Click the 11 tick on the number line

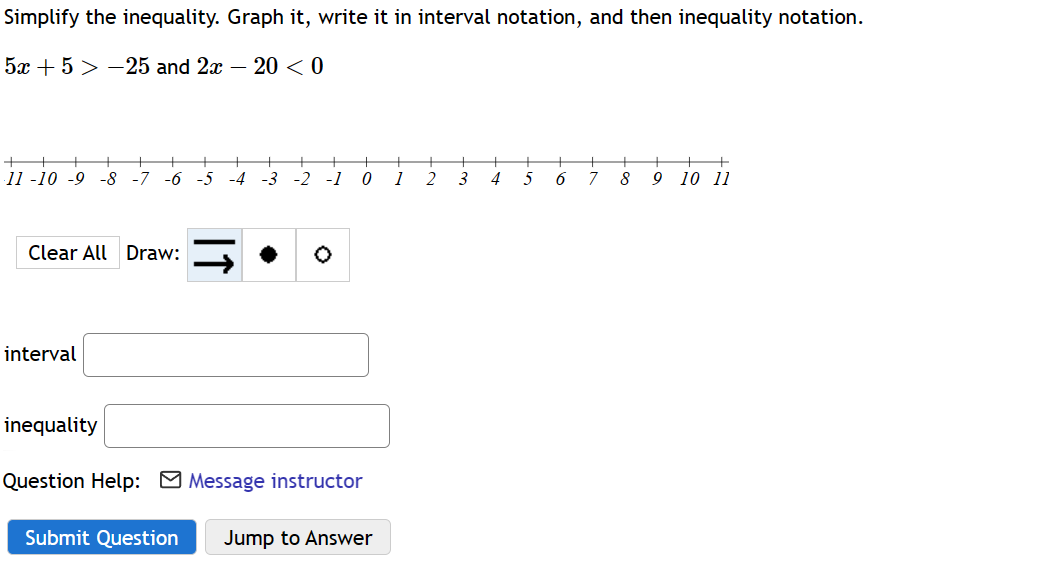click(722, 162)
